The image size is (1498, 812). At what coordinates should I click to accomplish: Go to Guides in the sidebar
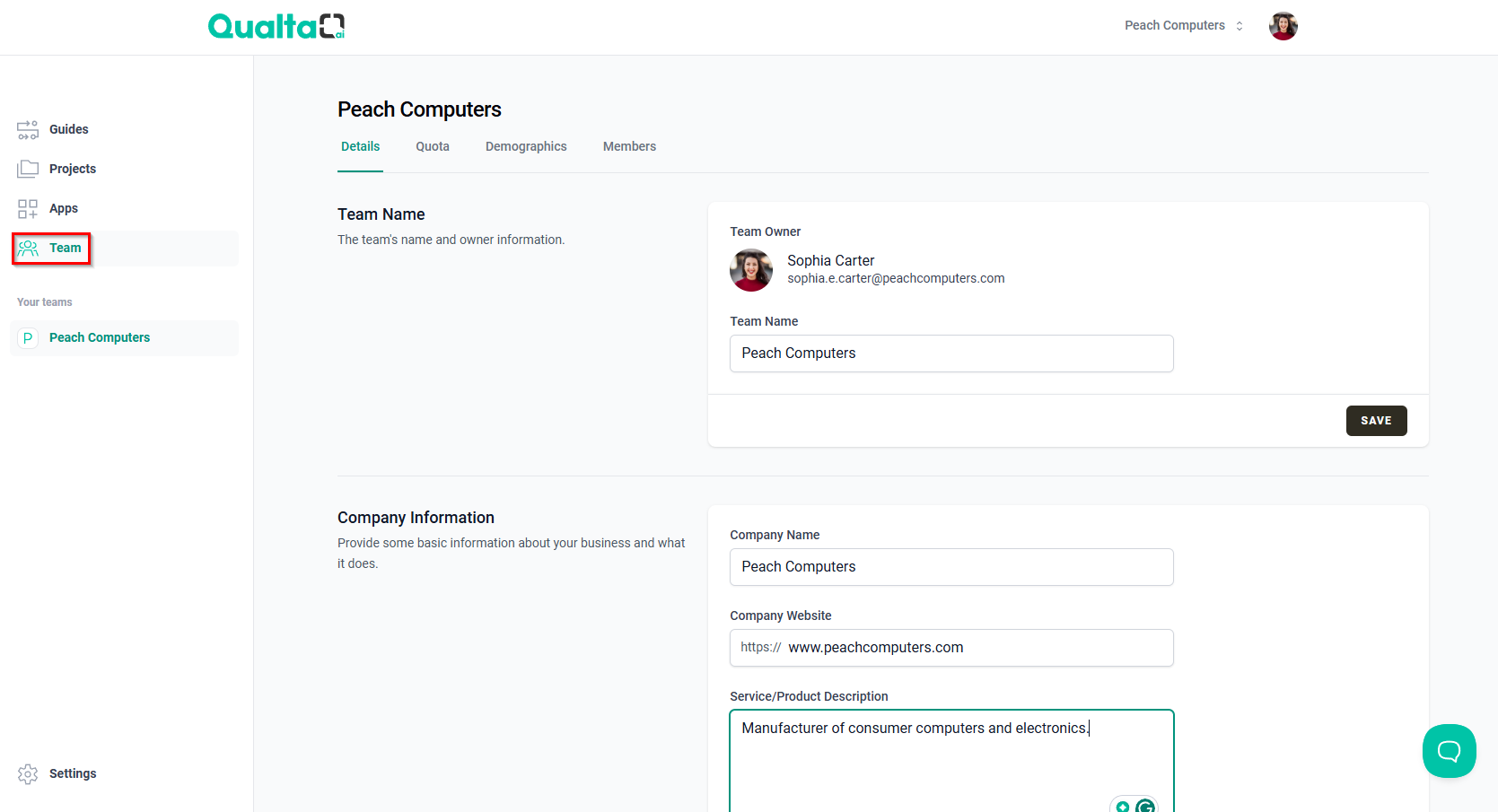[x=124, y=130]
